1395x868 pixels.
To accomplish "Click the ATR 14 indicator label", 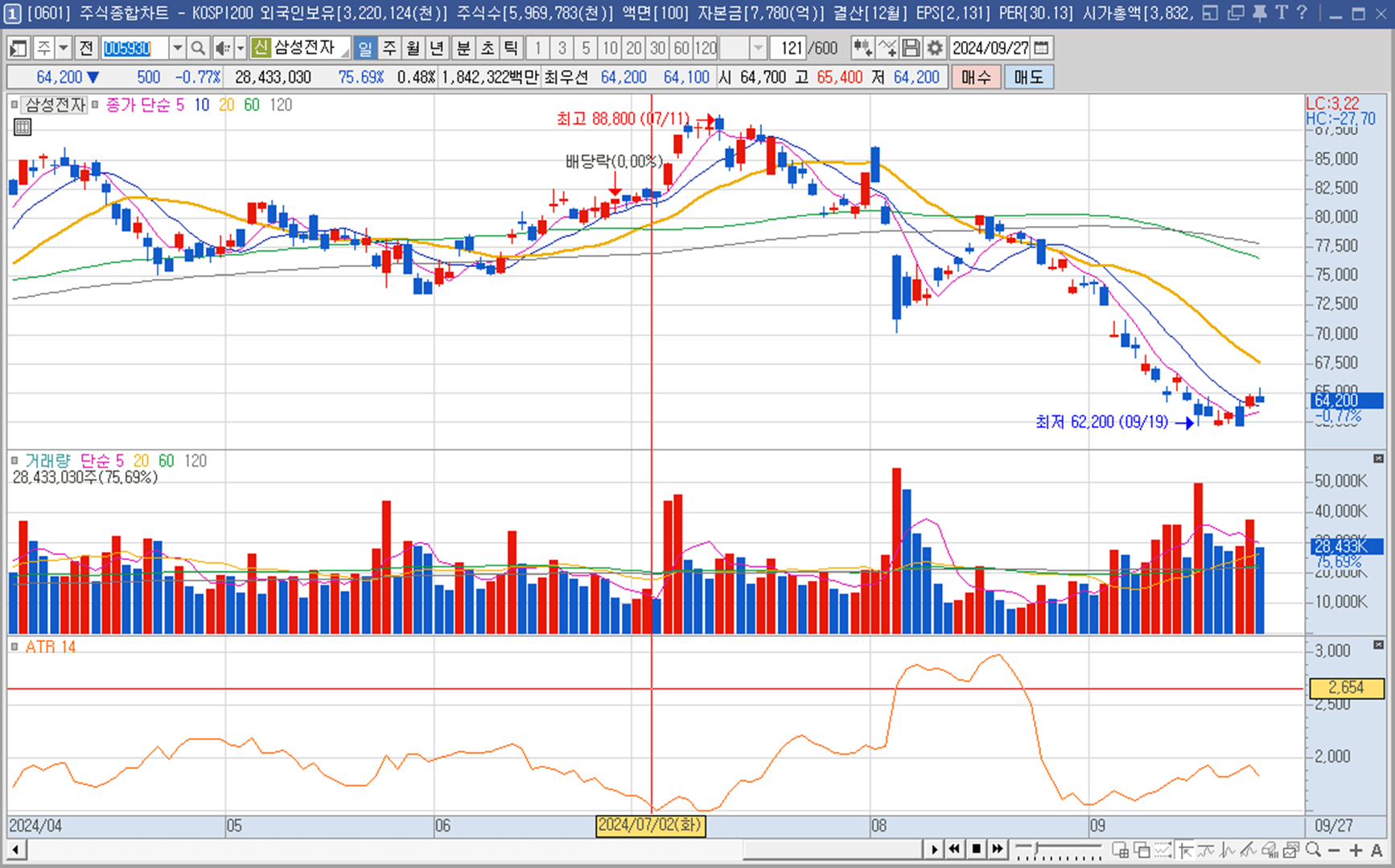I will (x=50, y=647).
